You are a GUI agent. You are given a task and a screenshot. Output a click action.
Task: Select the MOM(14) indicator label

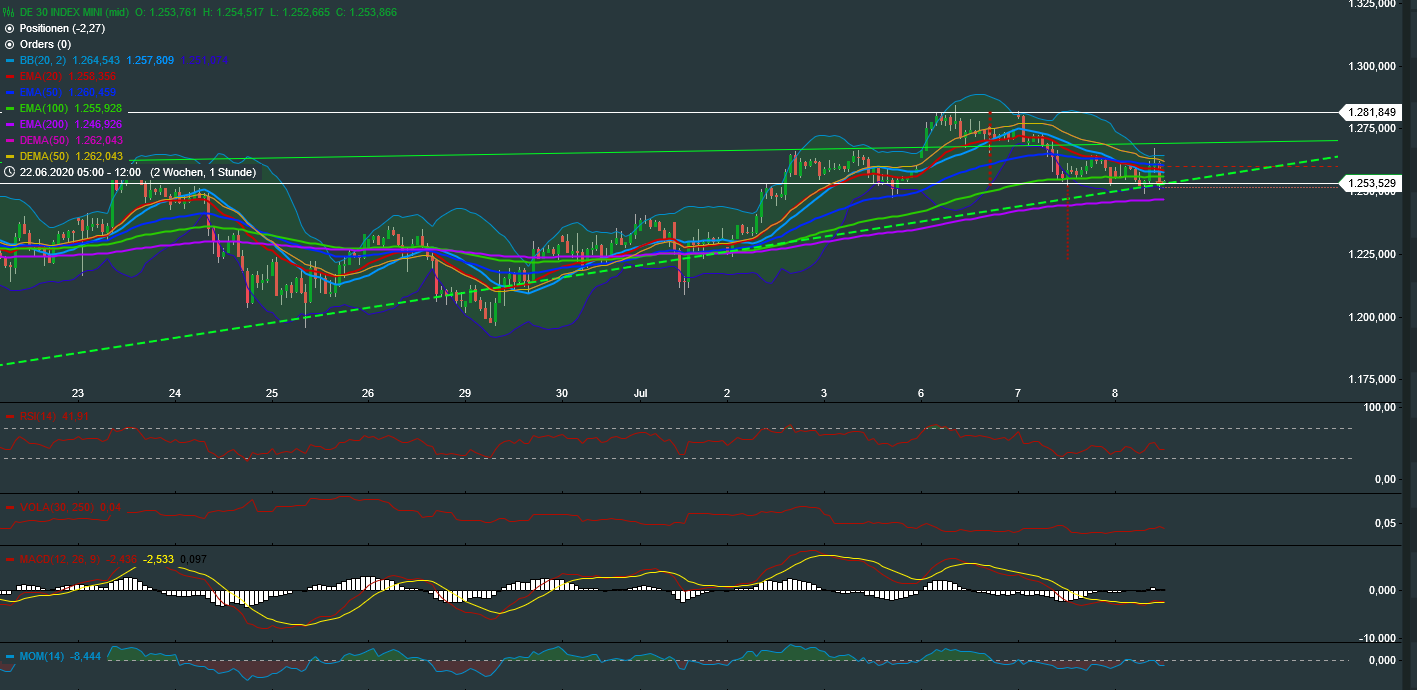click(43, 657)
